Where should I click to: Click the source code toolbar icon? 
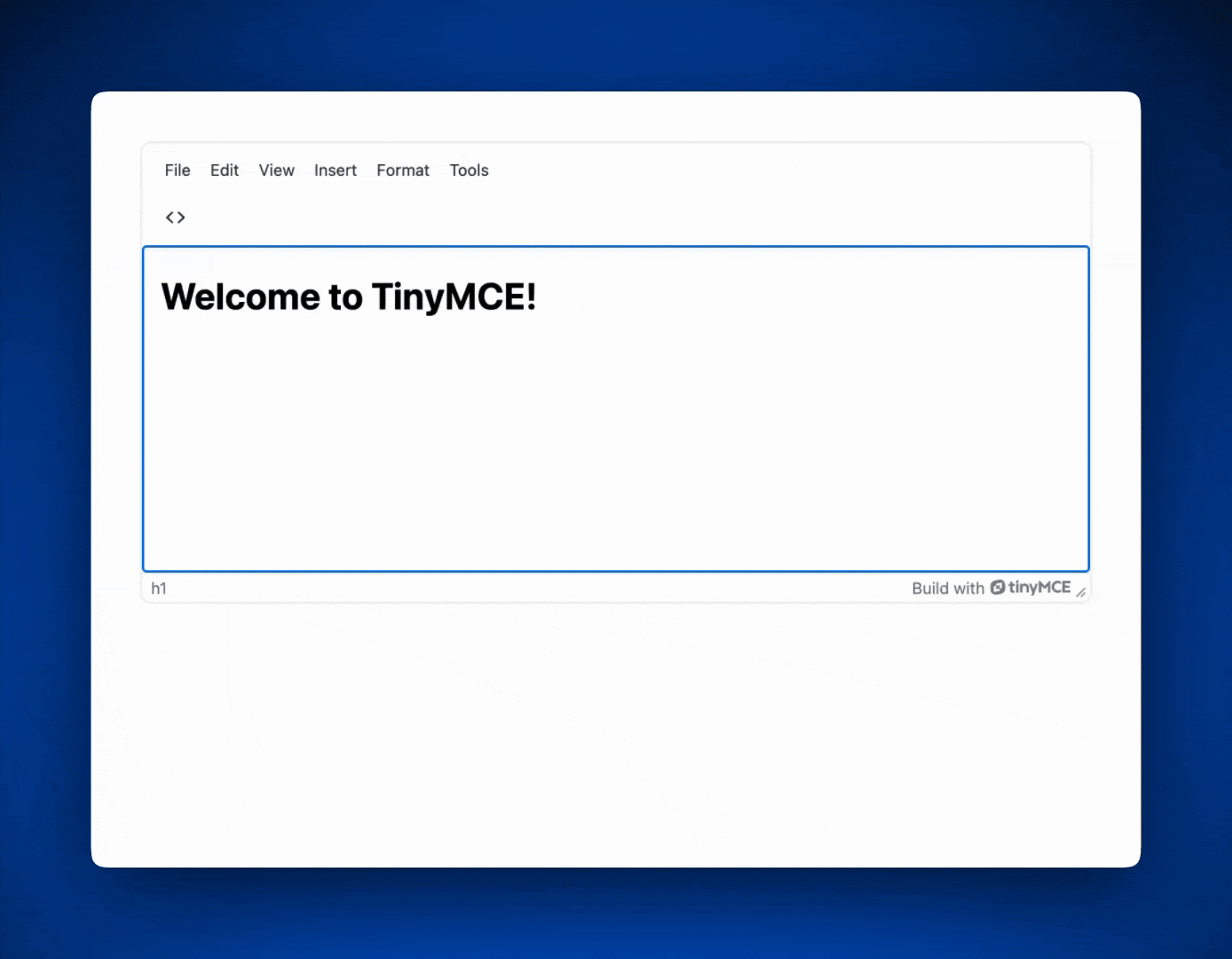[176, 218]
